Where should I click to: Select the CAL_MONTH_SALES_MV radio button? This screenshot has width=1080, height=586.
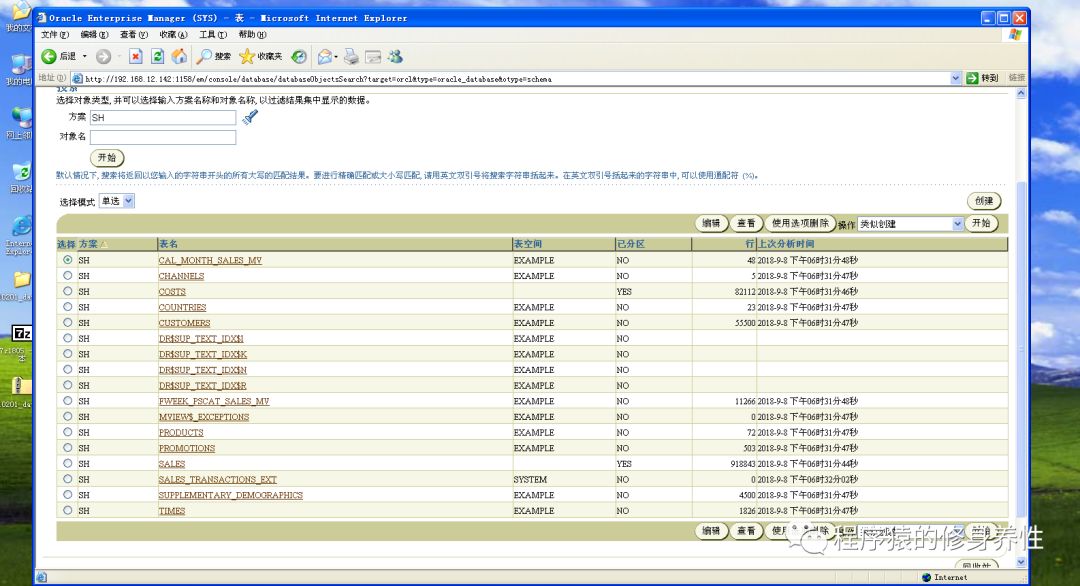(x=67, y=260)
